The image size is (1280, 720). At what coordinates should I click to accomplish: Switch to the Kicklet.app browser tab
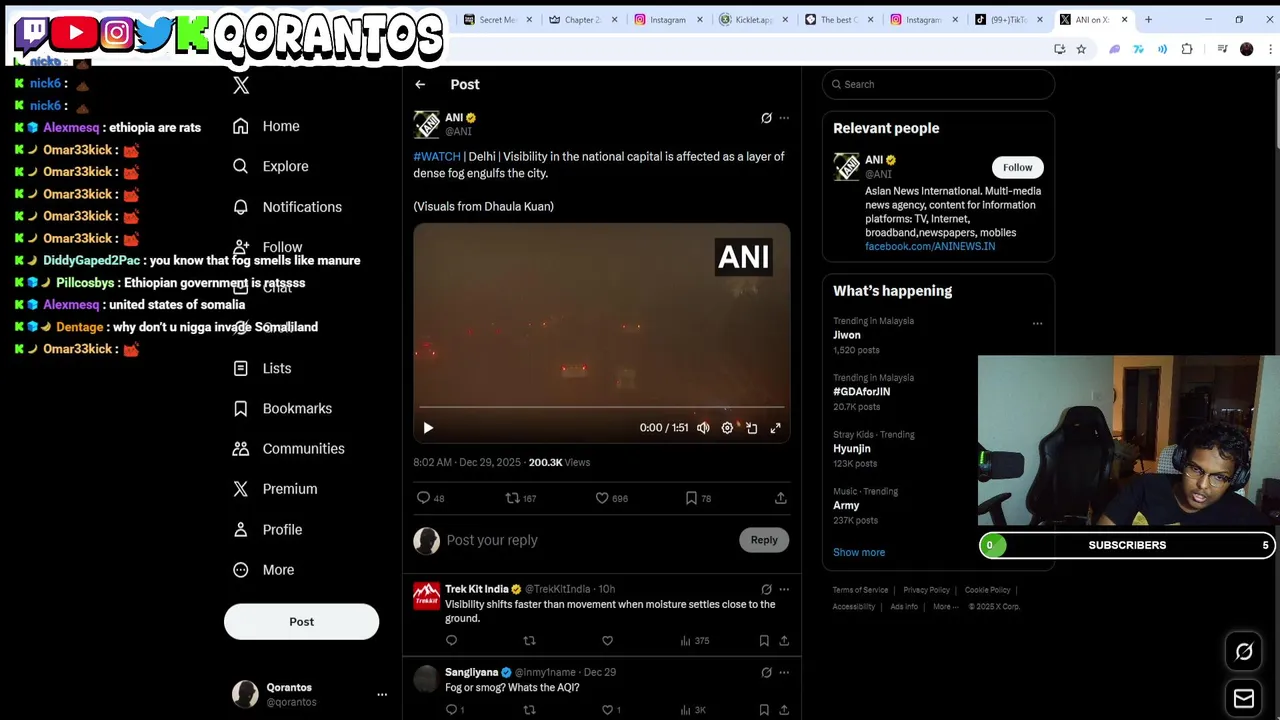[755, 20]
